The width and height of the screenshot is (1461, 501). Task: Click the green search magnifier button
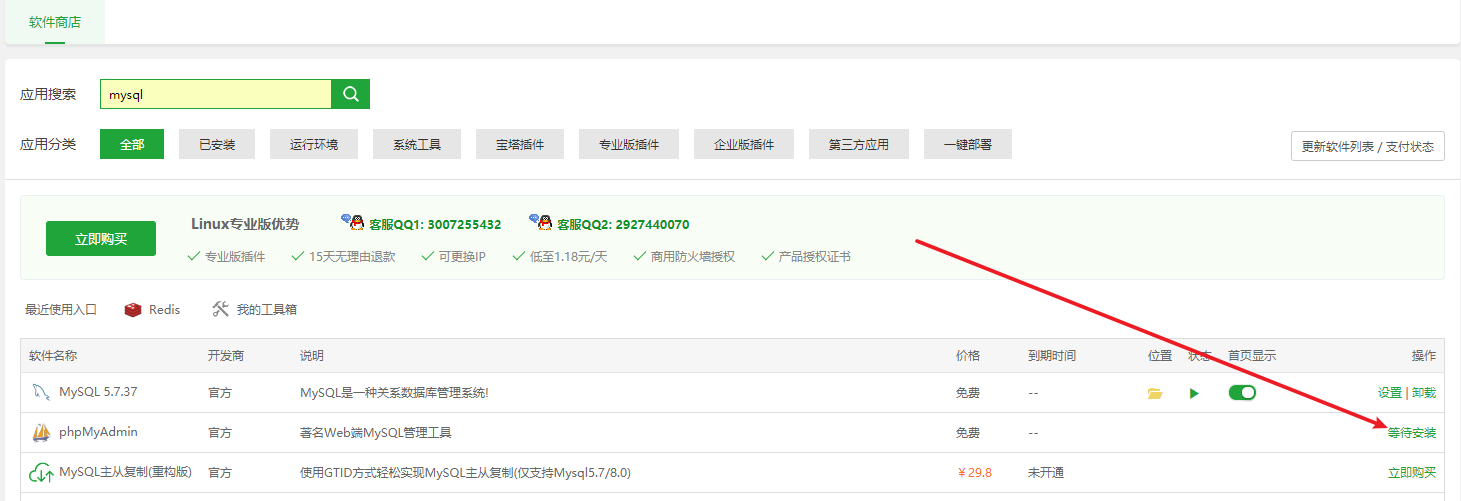point(350,94)
